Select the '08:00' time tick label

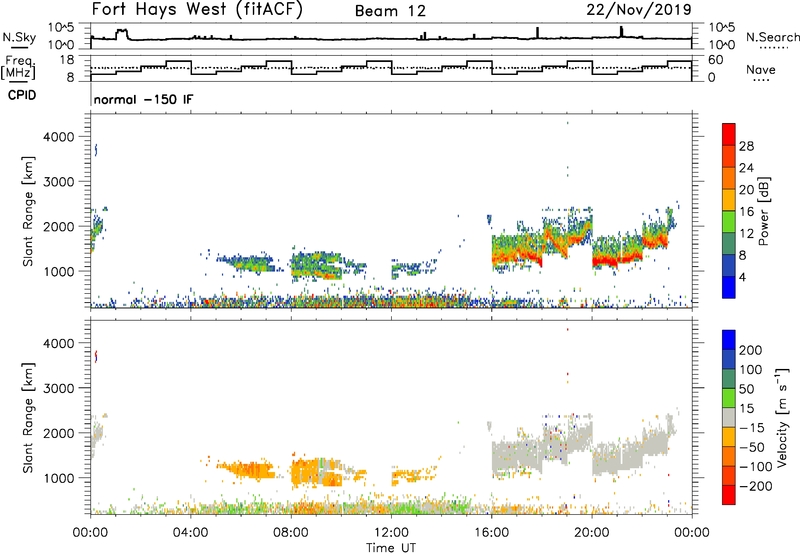(291, 533)
